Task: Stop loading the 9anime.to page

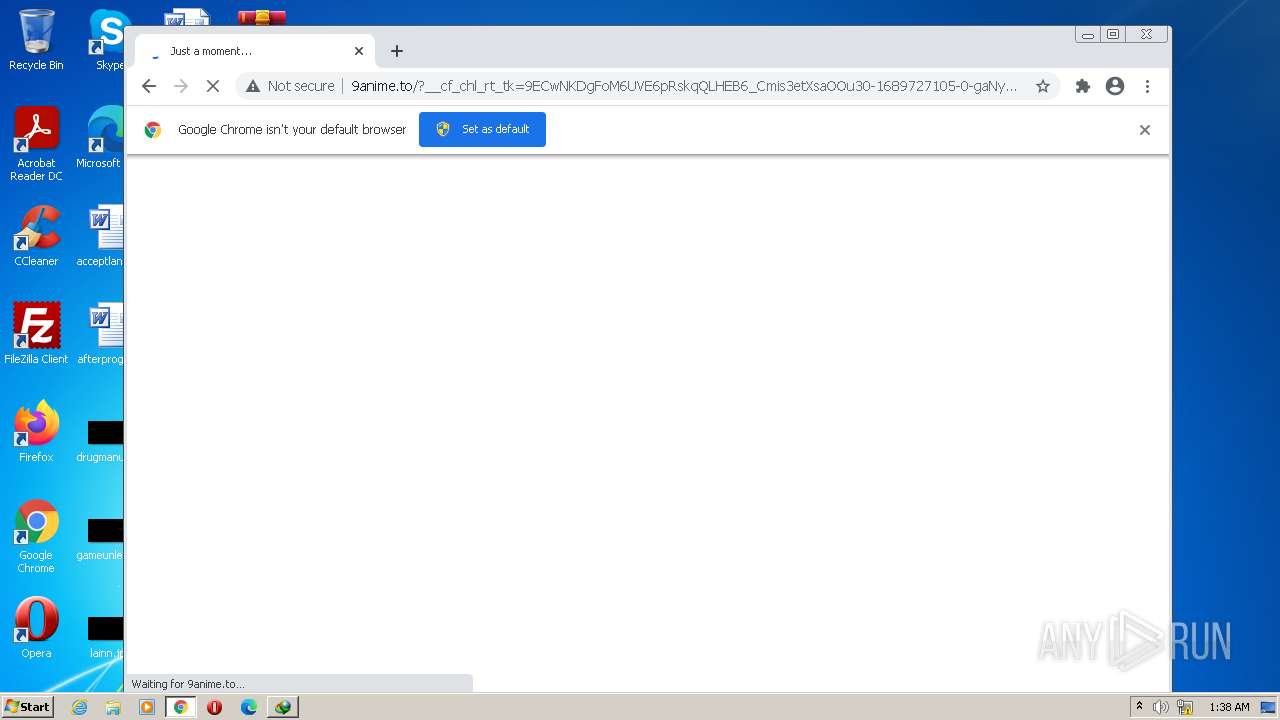Action: point(213,86)
